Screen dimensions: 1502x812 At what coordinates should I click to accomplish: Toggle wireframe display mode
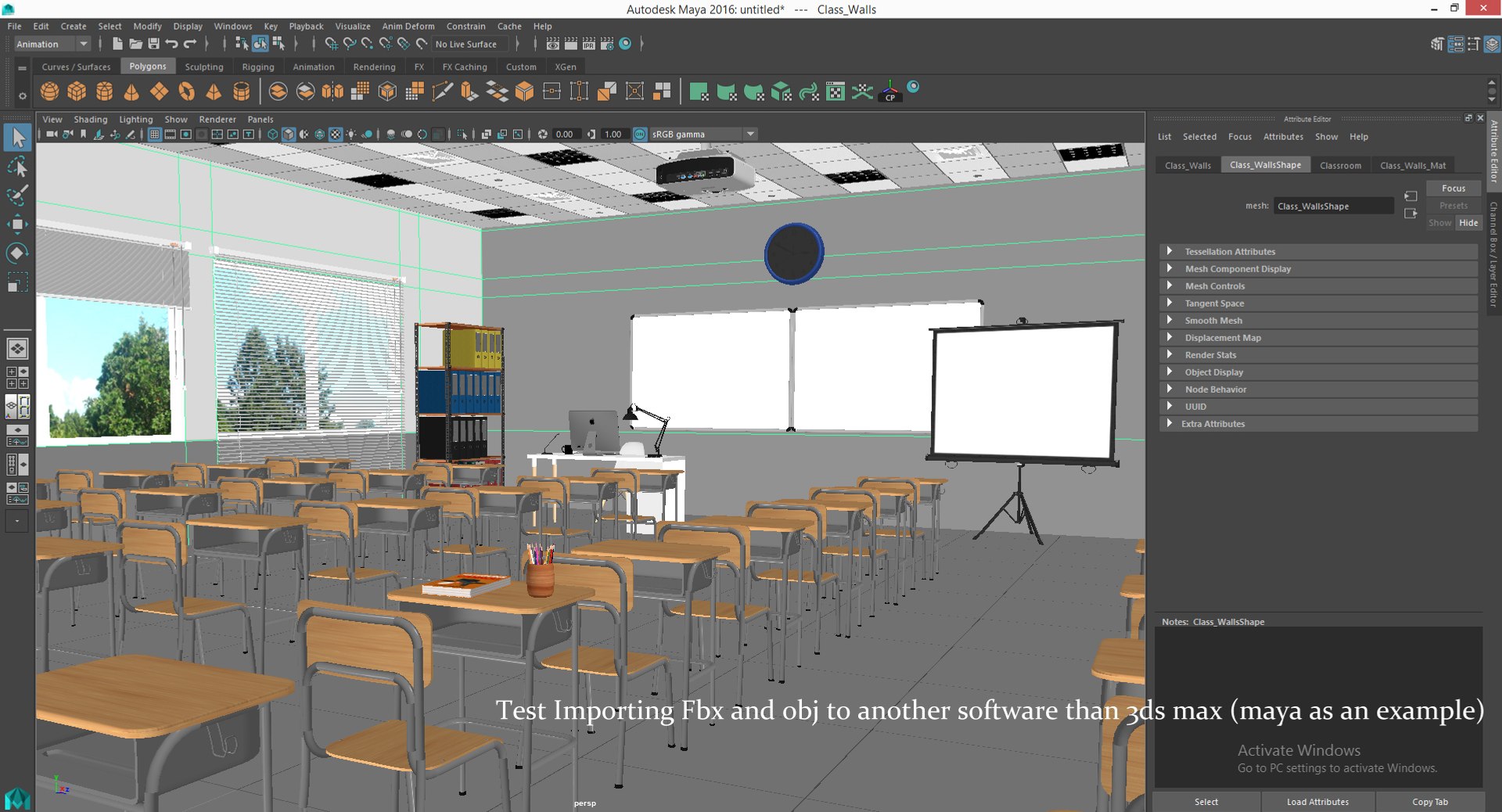(272, 135)
